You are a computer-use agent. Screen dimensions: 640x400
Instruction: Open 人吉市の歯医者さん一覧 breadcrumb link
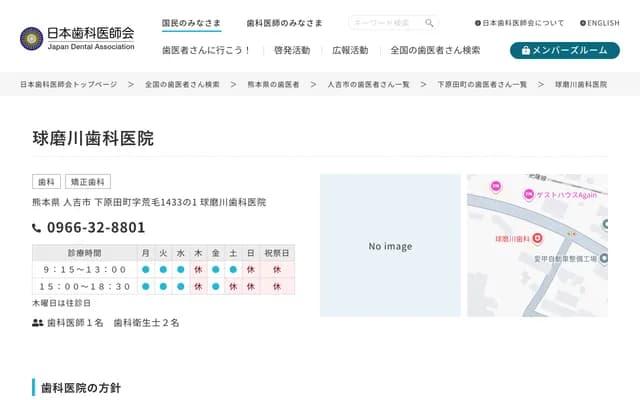(x=368, y=85)
